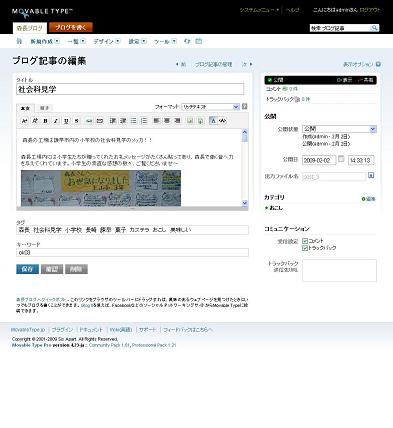
Task: Select the 続き extended tab
Action: [x=44, y=108]
